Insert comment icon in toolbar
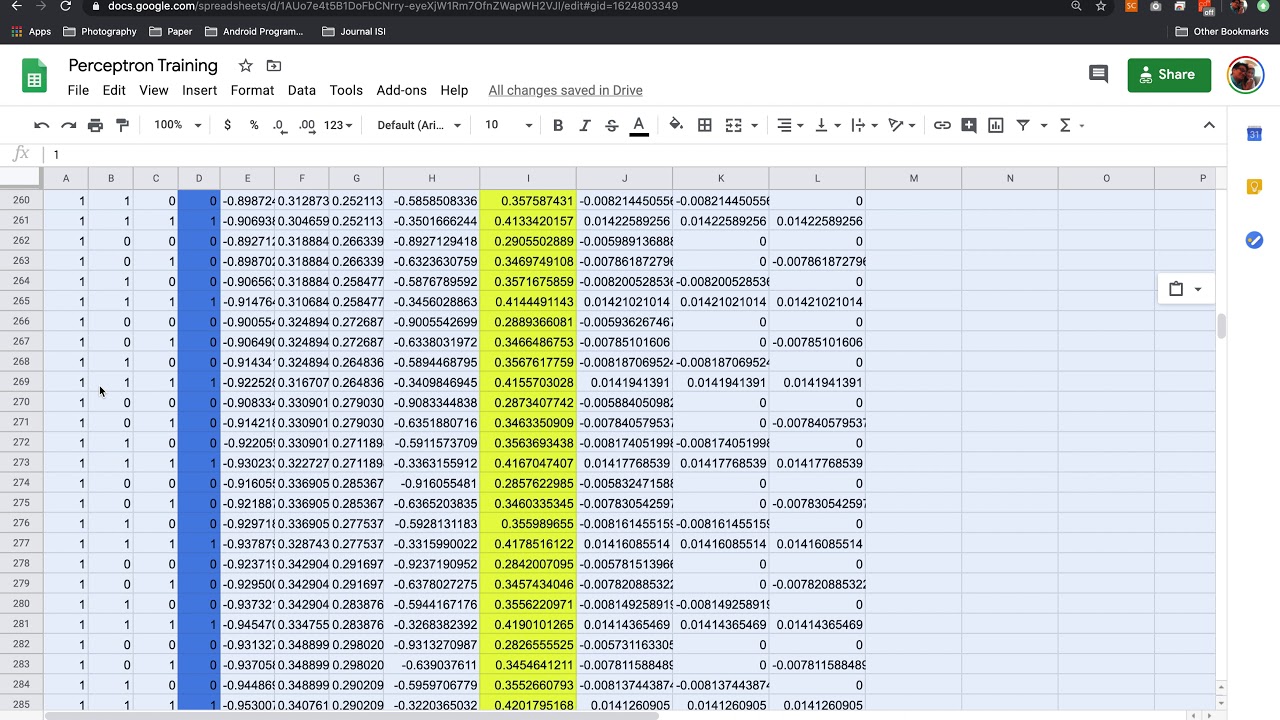The image size is (1280, 720). click(969, 125)
